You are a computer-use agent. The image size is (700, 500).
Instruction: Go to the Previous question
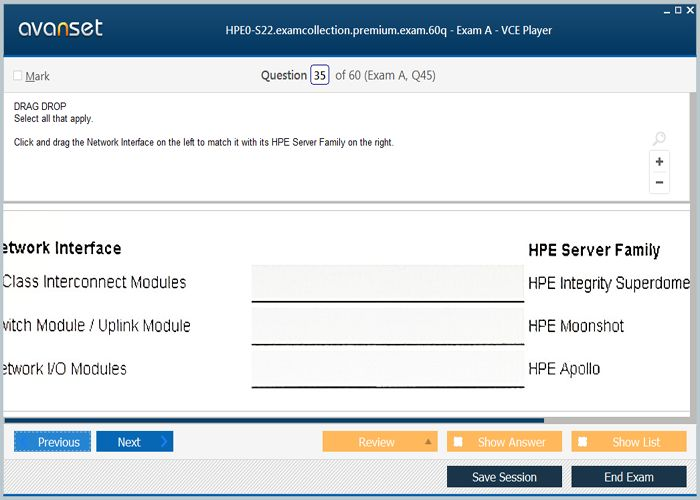pyautogui.click(x=52, y=442)
